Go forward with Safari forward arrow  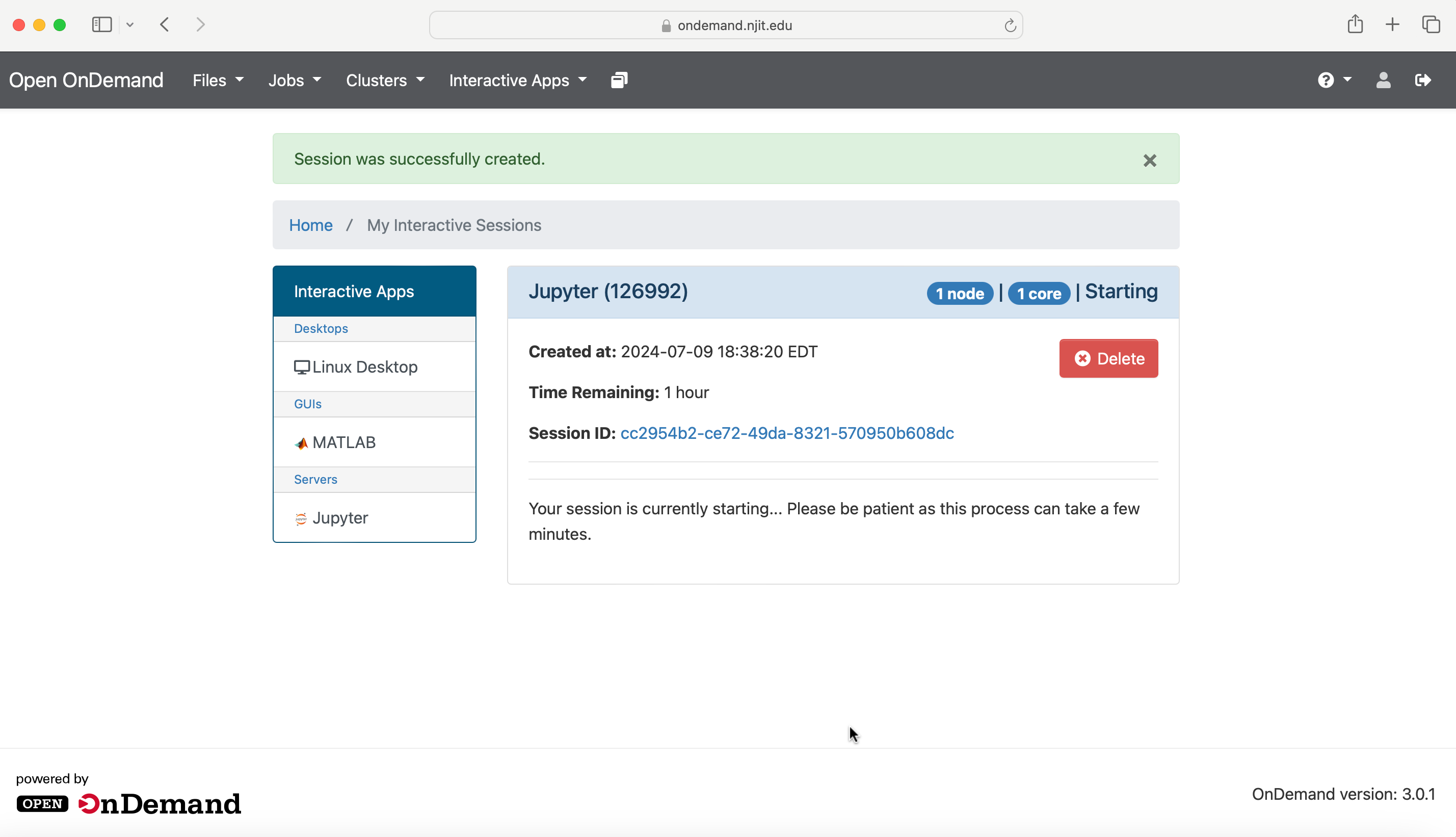(x=200, y=24)
